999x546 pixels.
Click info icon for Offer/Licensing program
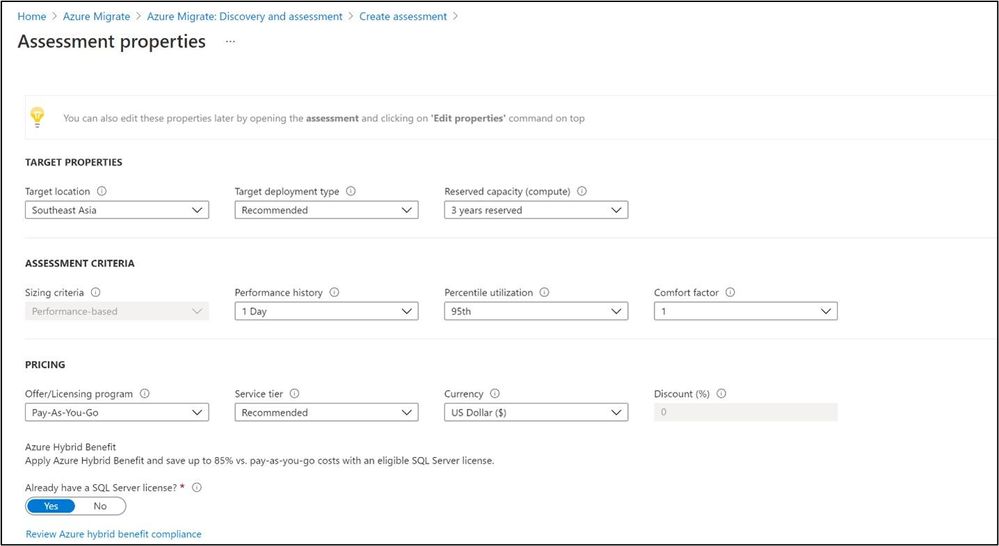point(145,394)
